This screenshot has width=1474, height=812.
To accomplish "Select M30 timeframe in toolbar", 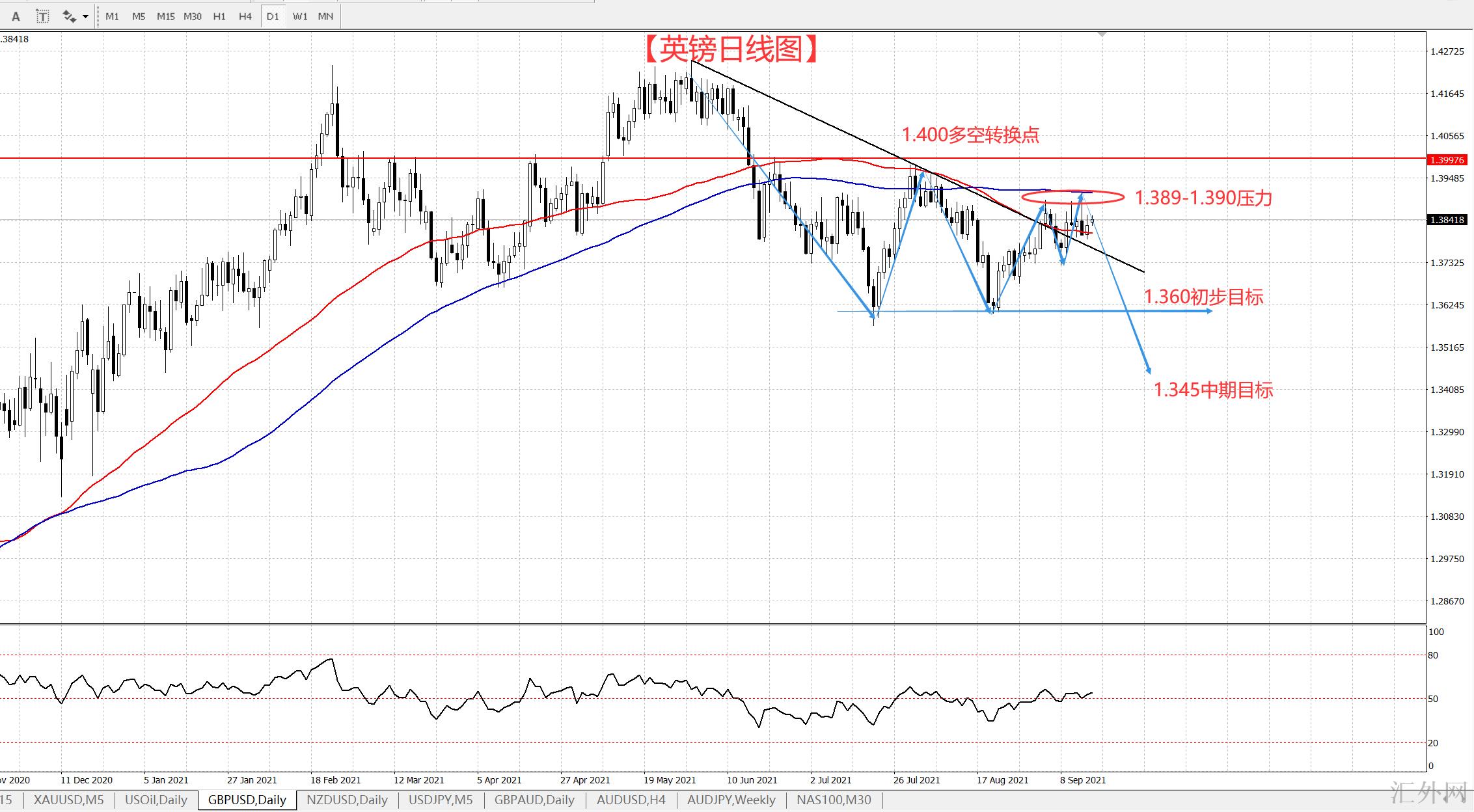I will click(193, 16).
